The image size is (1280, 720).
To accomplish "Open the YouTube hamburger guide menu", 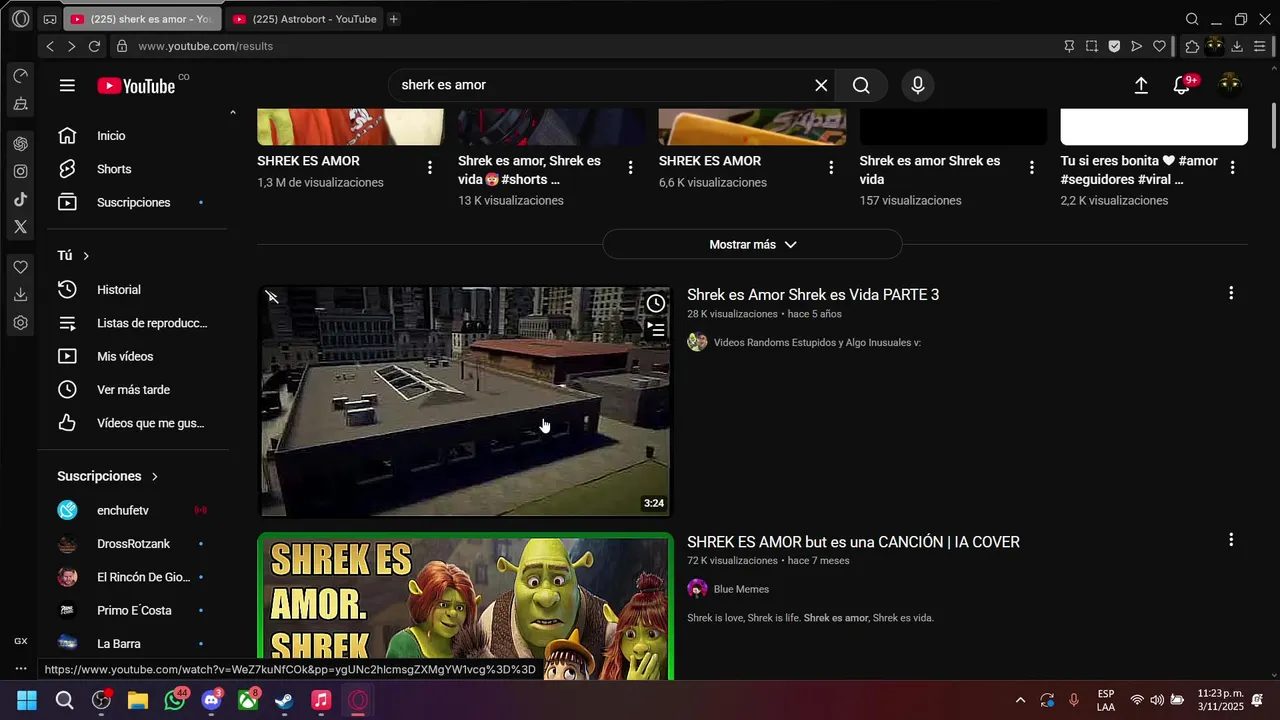I will [x=67, y=86].
